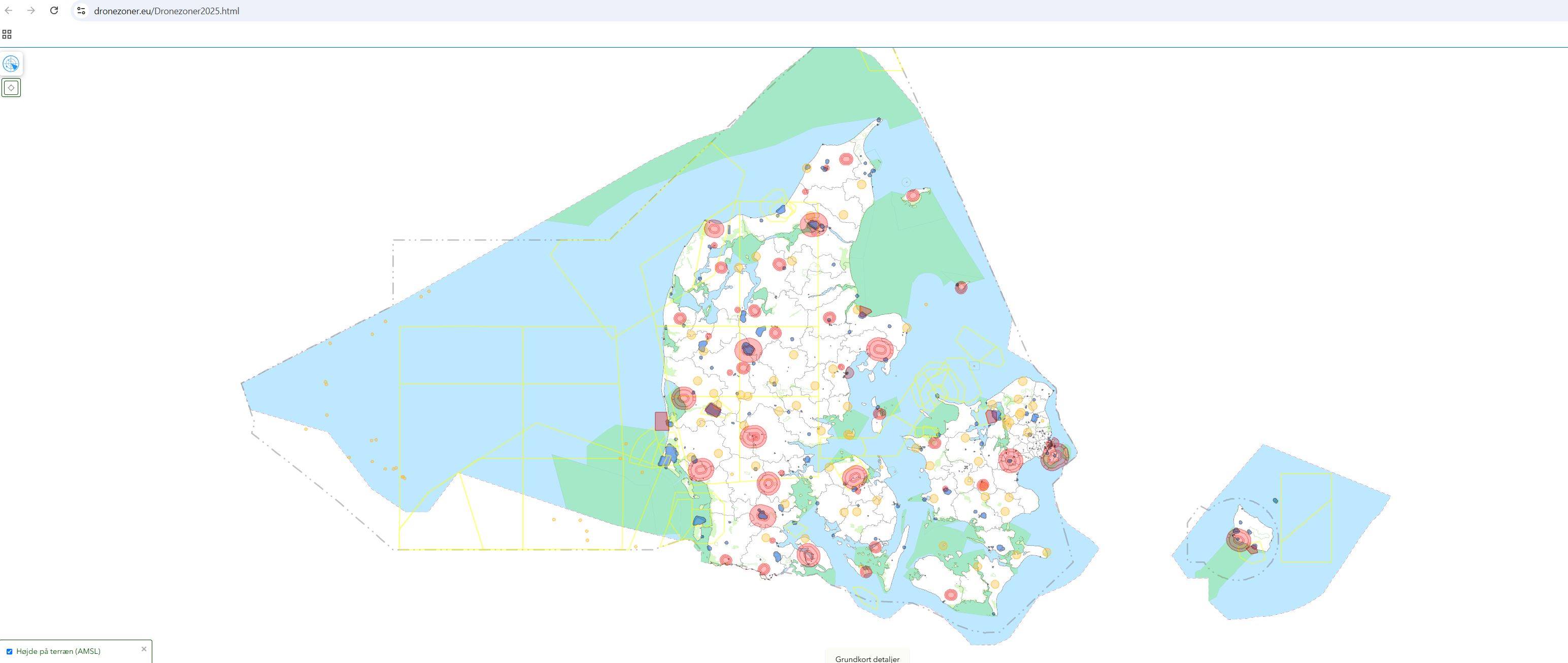The width and height of the screenshot is (1568, 663).
Task: Click the locate-me crosshair button
Action: pos(11,88)
